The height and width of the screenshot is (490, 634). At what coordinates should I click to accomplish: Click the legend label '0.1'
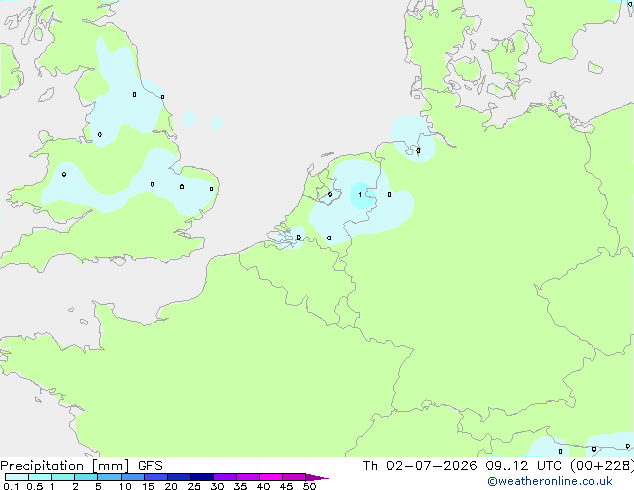tap(11, 486)
